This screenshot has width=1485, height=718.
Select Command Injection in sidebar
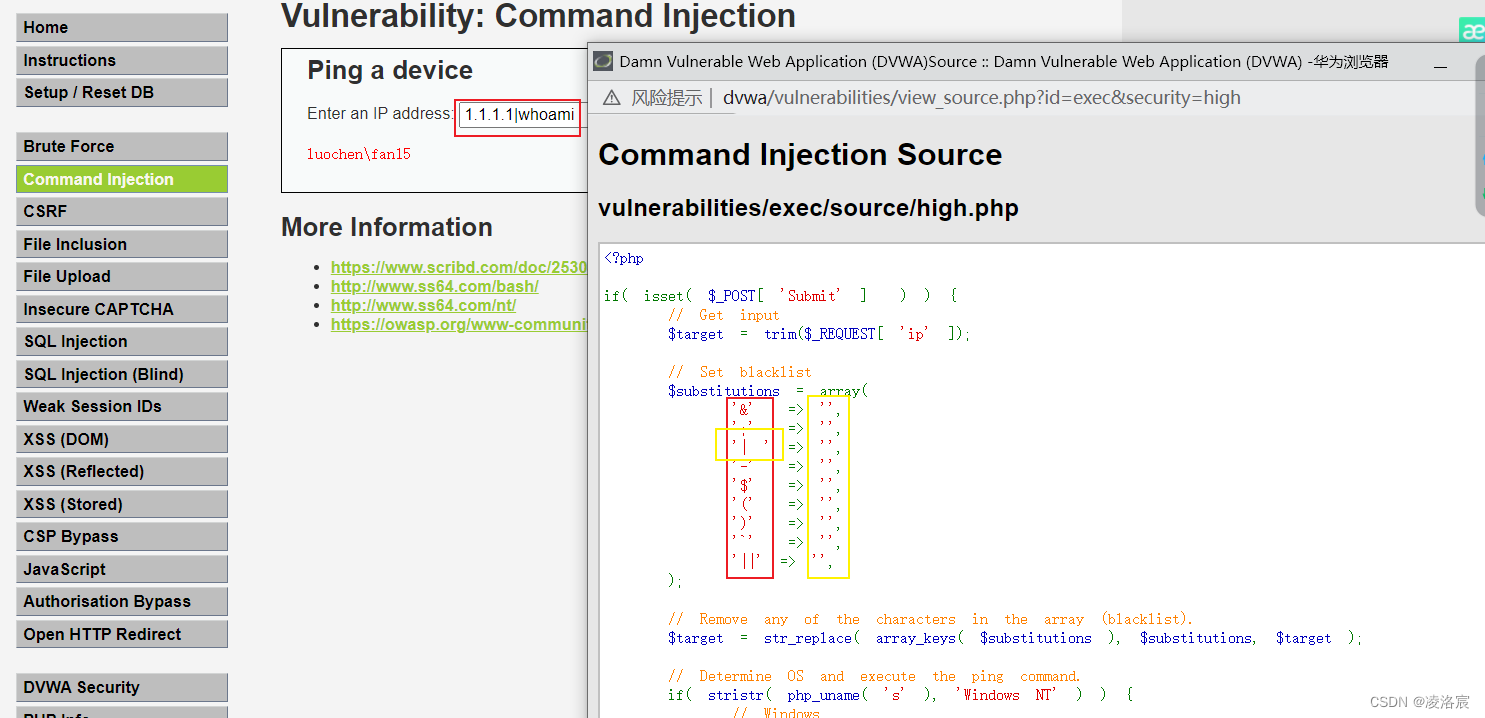(121, 179)
